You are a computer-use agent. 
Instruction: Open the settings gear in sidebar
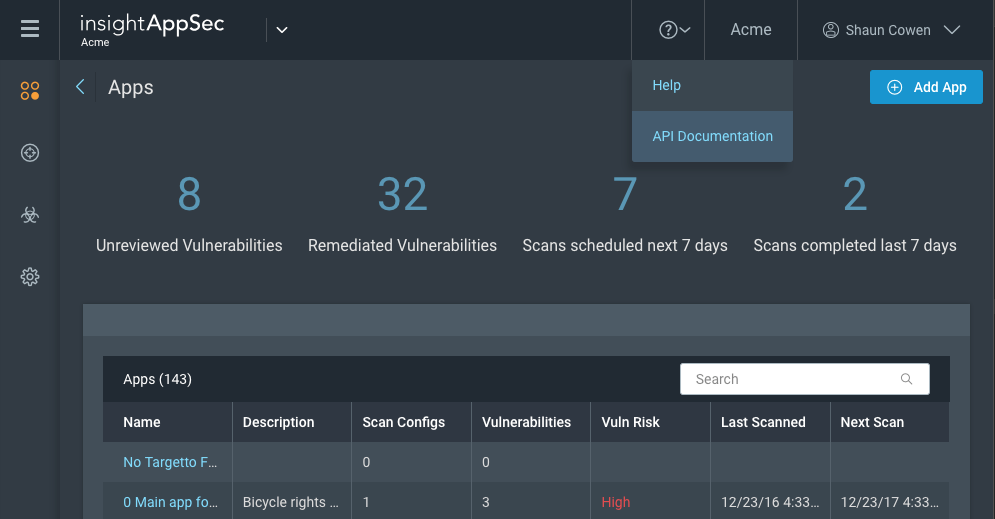[30, 277]
